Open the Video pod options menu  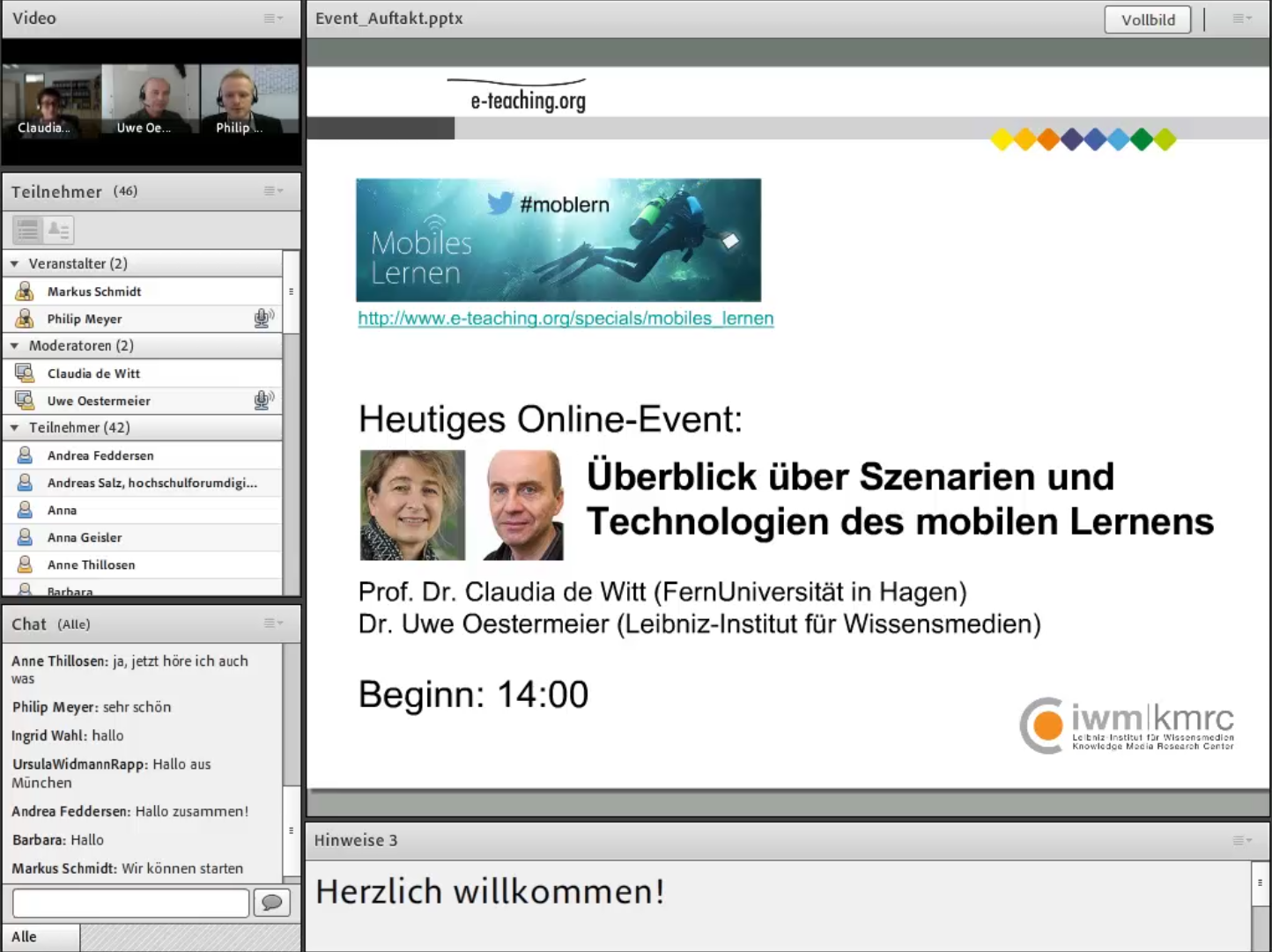(x=273, y=18)
